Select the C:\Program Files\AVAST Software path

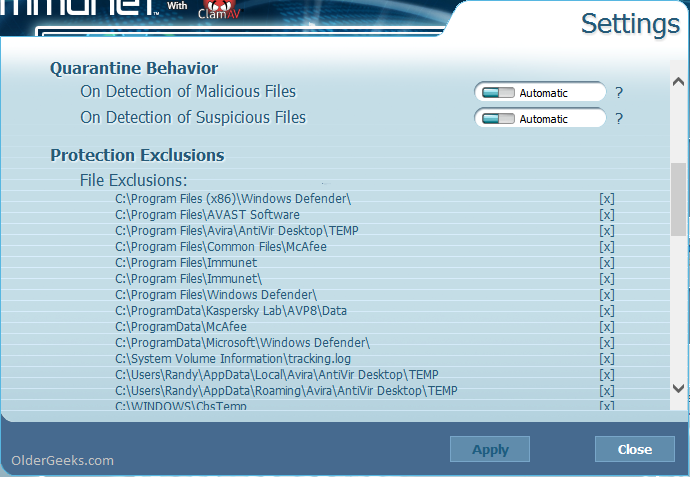coord(207,215)
